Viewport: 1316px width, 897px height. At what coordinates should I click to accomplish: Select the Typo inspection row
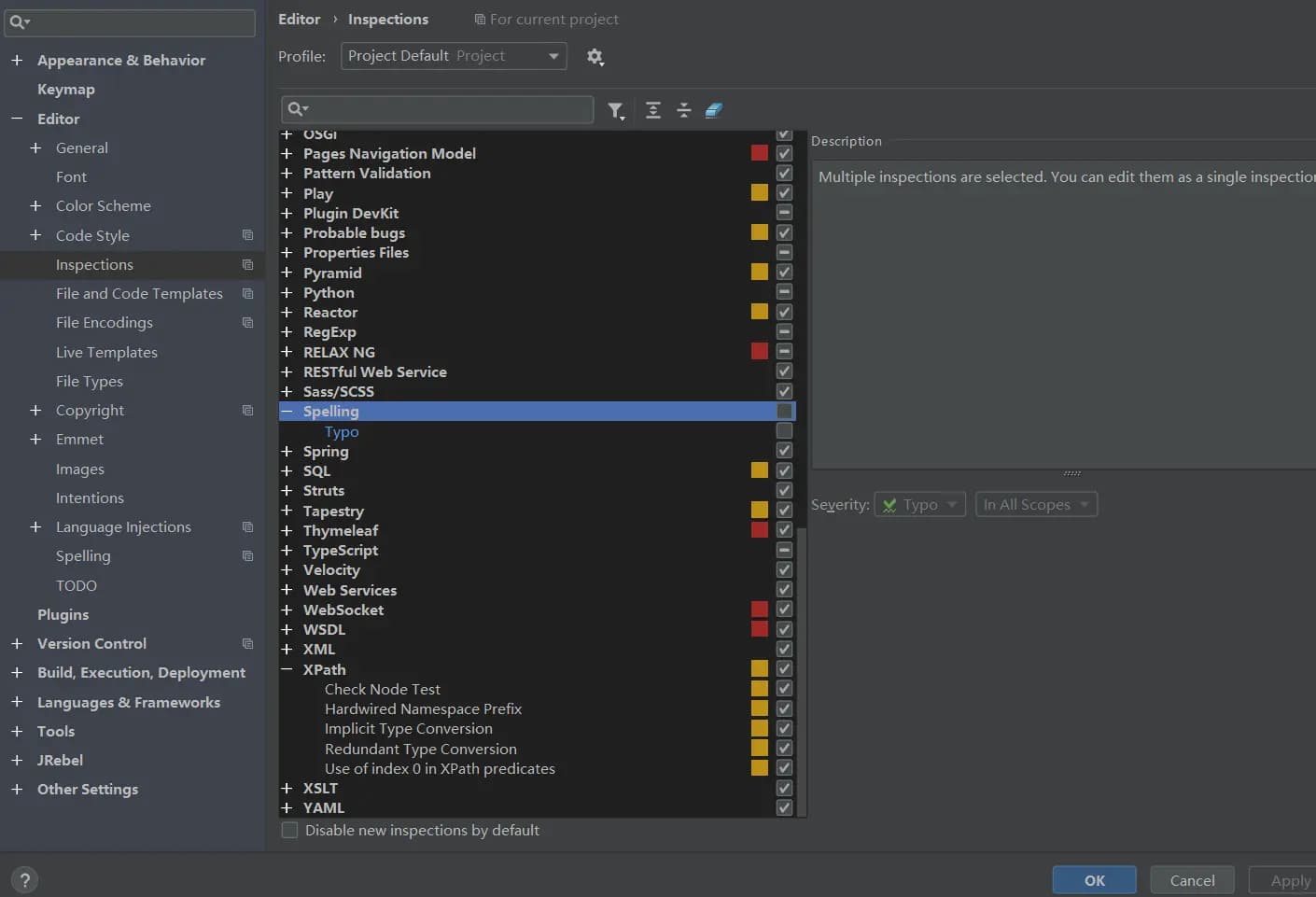(537, 431)
